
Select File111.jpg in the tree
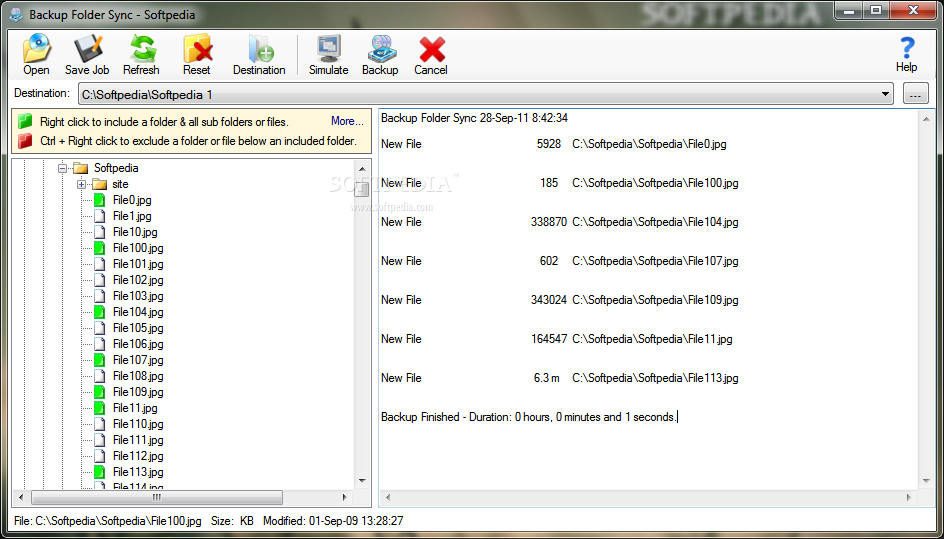[x=138, y=440]
